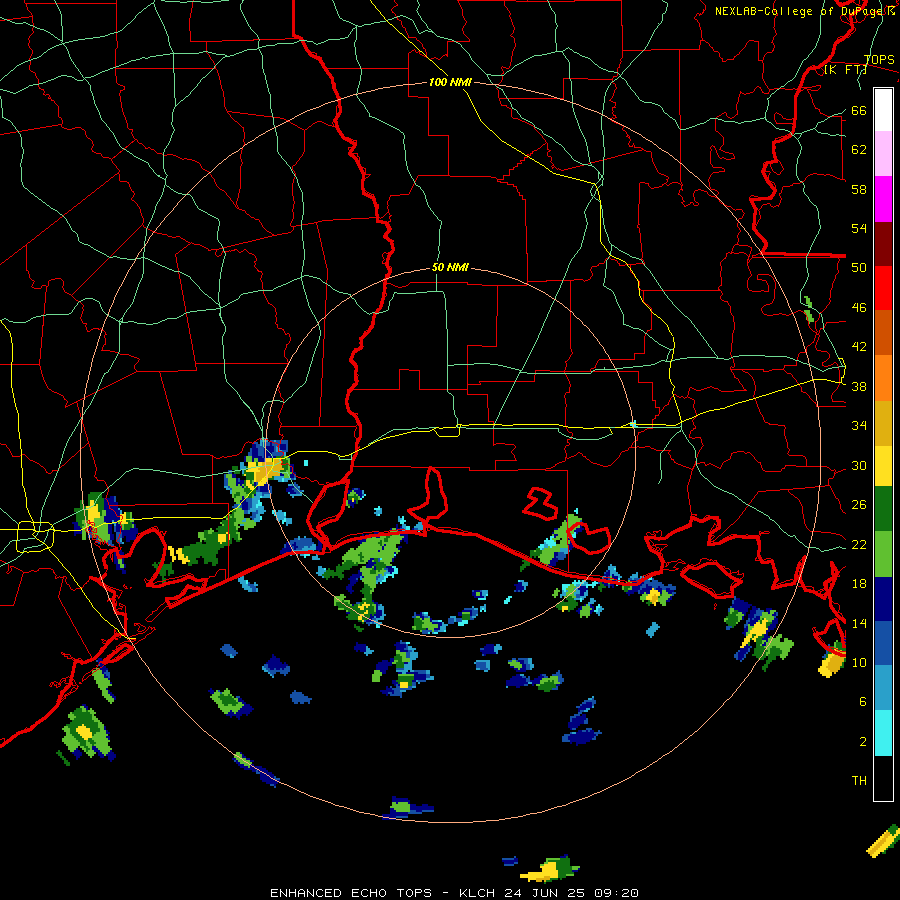Image resolution: width=900 pixels, height=900 pixels.
Task: Click the "18" scale value
Action: click(x=859, y=584)
